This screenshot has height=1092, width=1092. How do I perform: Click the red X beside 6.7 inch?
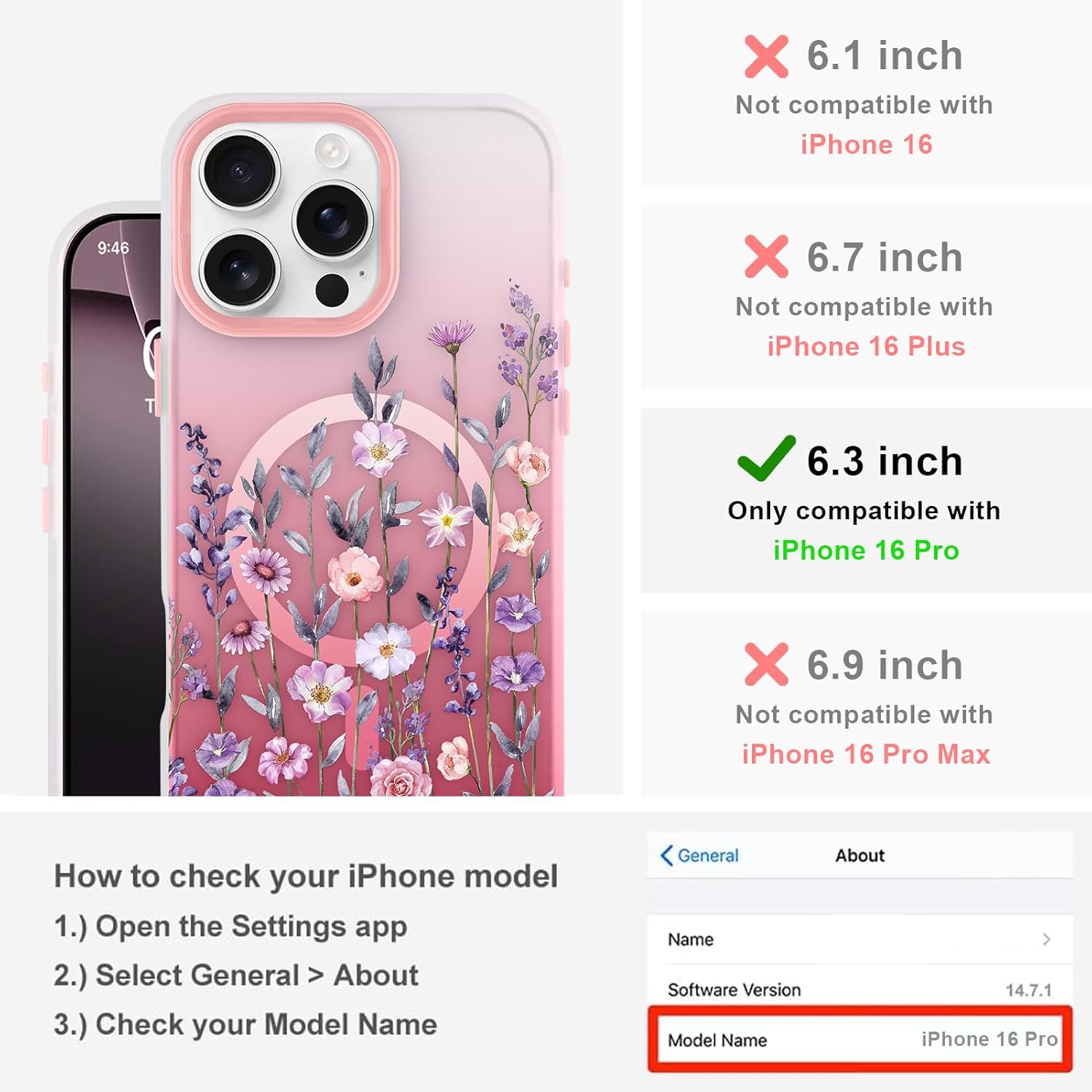coord(766,256)
